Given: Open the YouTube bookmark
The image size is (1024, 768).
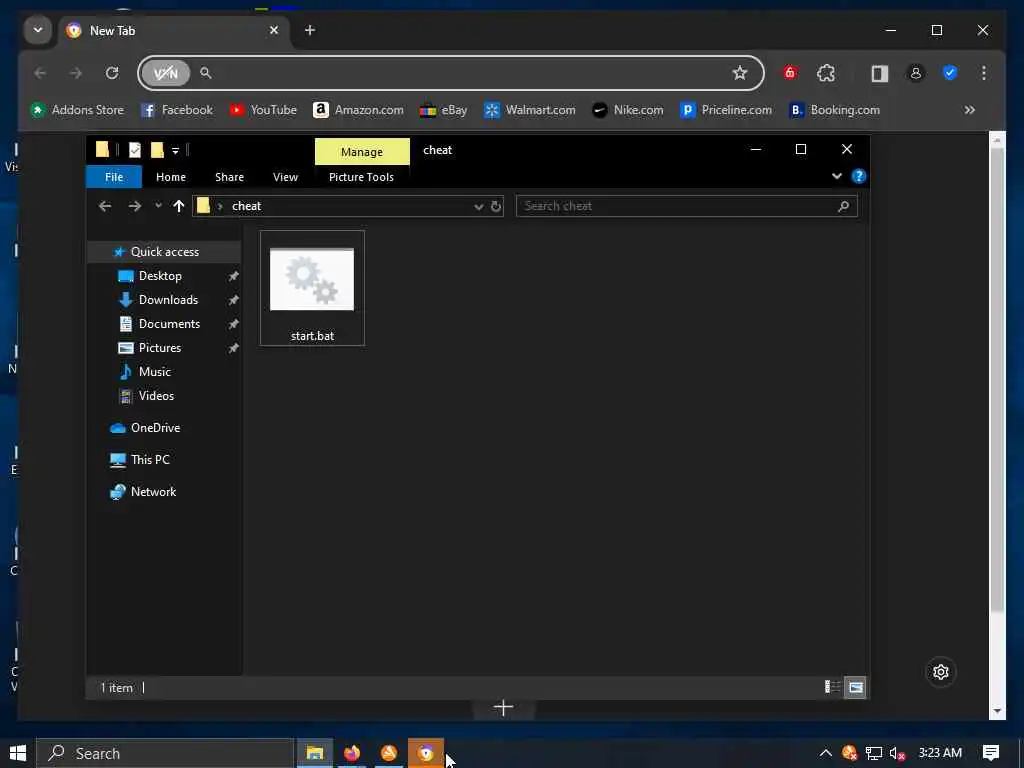Looking at the screenshot, I should coord(263,110).
